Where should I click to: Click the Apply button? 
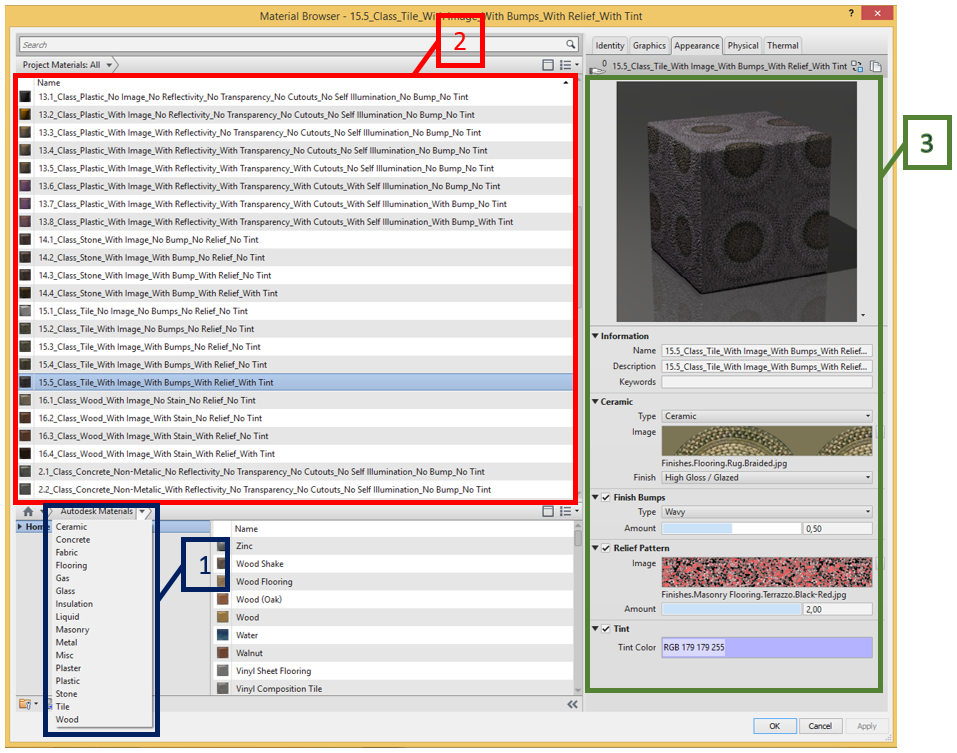point(866,726)
